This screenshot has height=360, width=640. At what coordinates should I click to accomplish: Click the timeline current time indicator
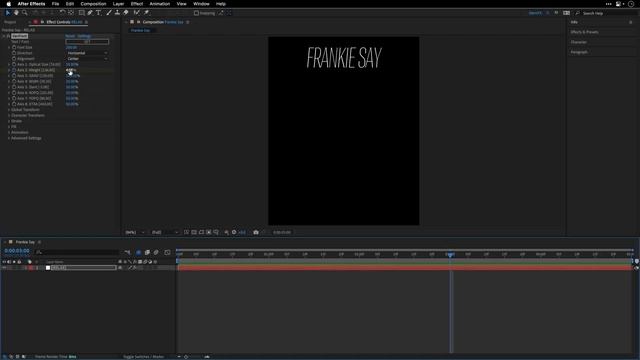tap(450, 254)
